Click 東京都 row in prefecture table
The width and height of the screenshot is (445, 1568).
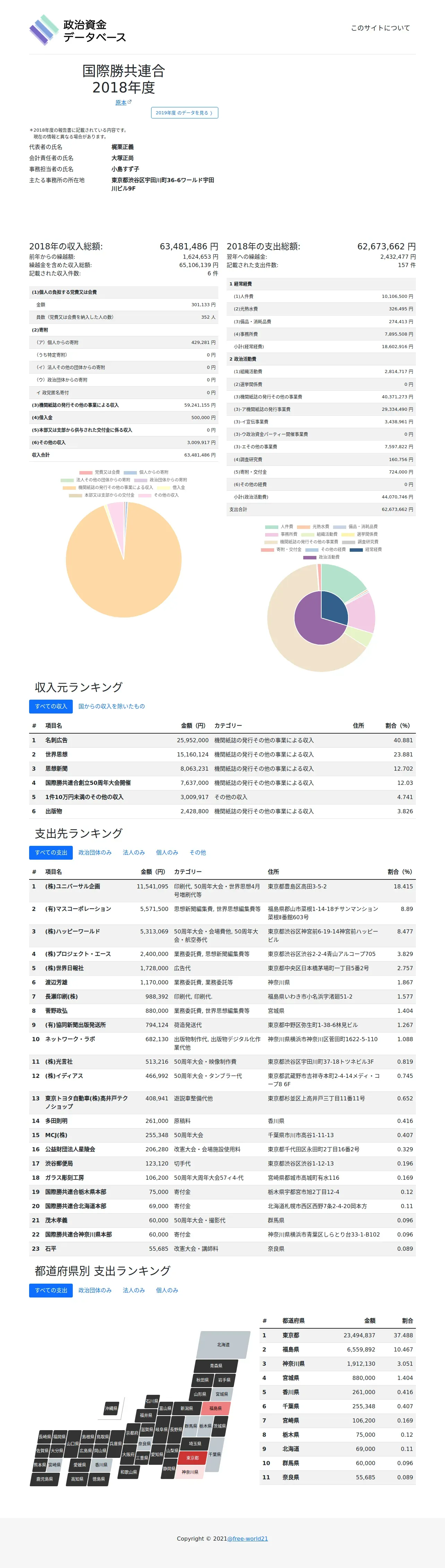coord(337,1335)
